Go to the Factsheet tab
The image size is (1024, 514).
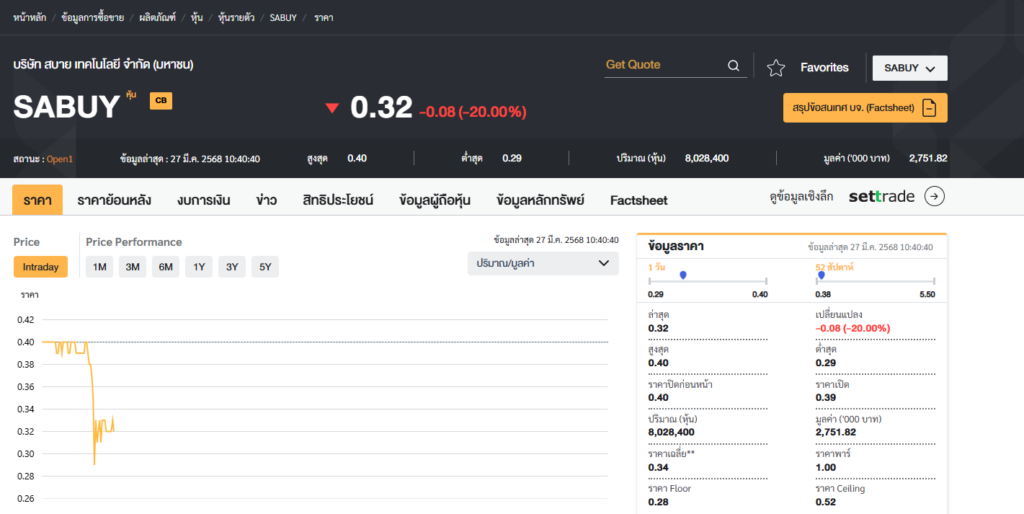click(x=638, y=200)
